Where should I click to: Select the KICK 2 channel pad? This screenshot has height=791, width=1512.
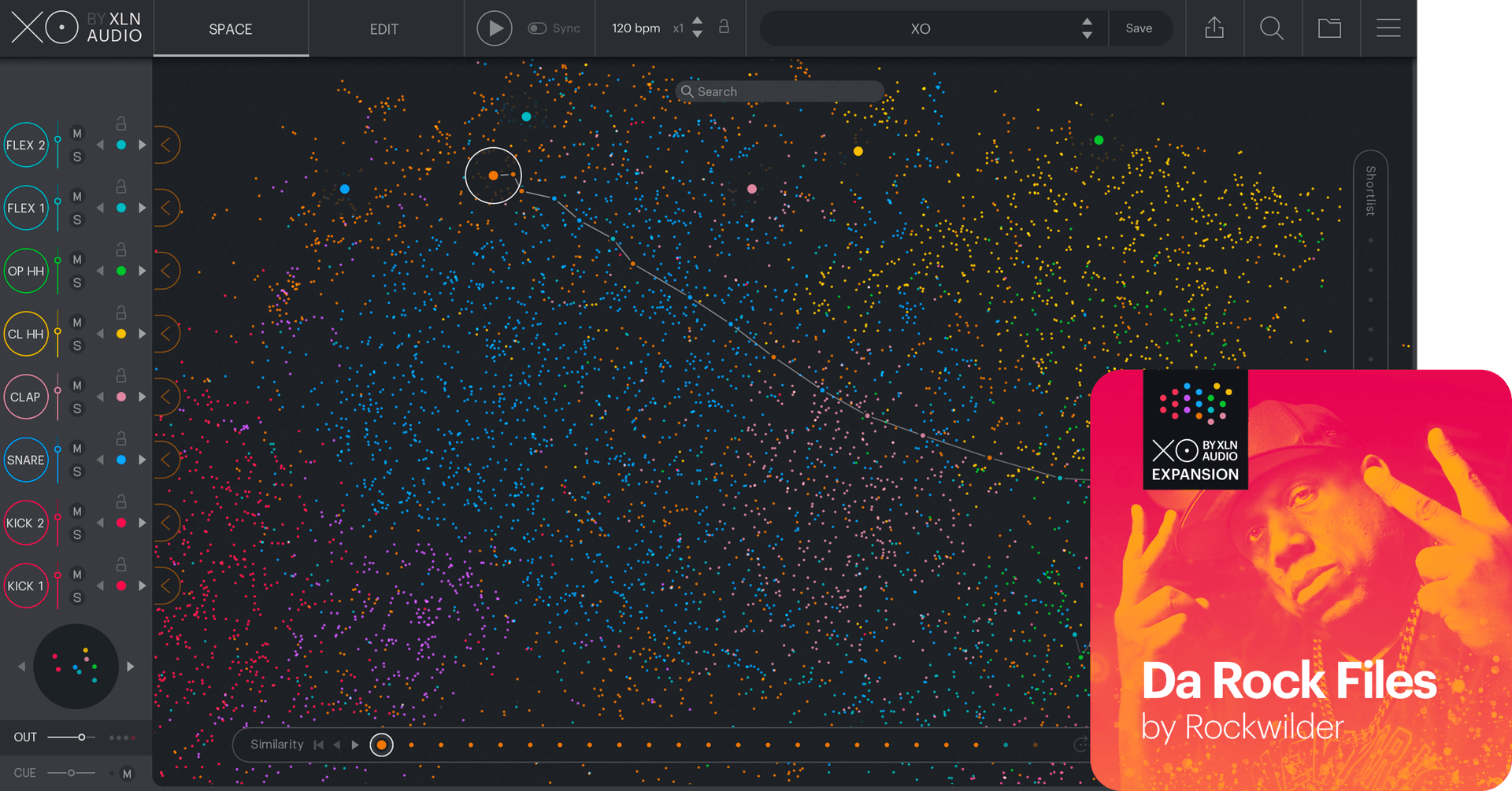click(x=26, y=523)
